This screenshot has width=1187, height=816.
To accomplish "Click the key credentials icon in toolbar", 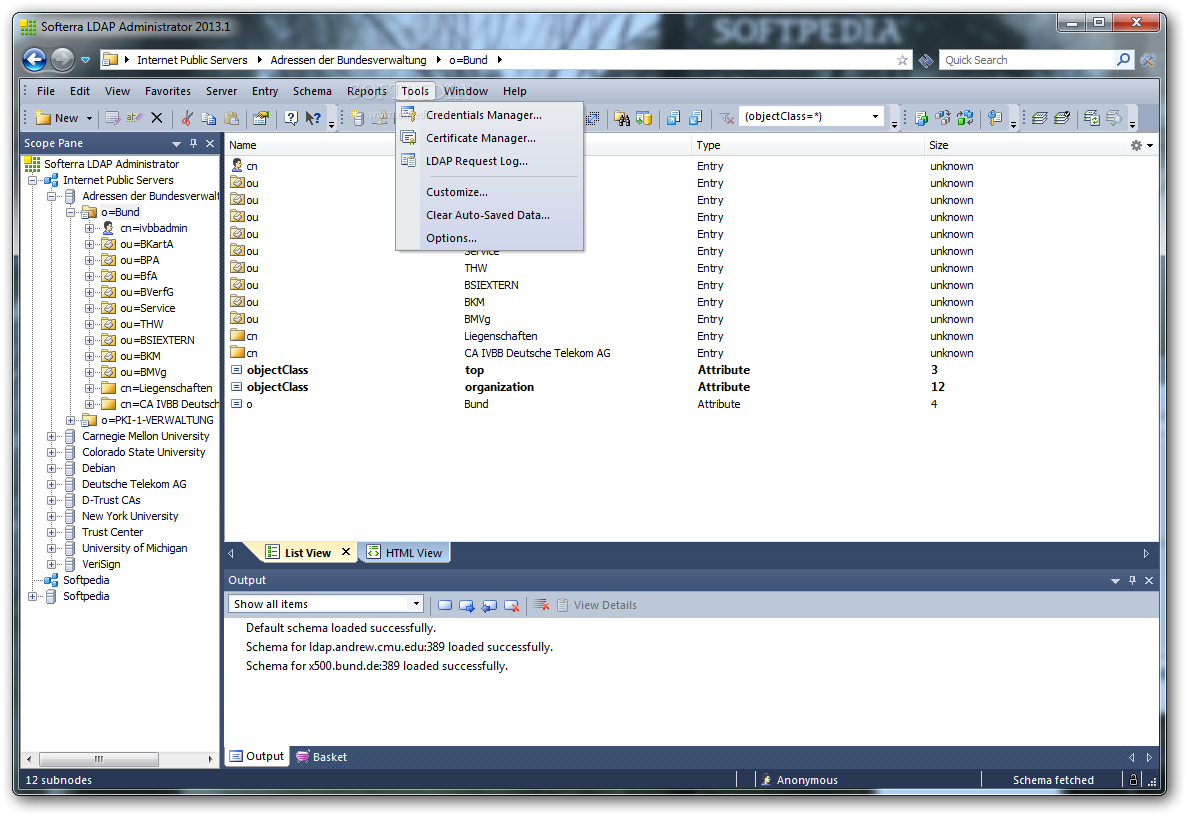I will pyautogui.click(x=995, y=118).
